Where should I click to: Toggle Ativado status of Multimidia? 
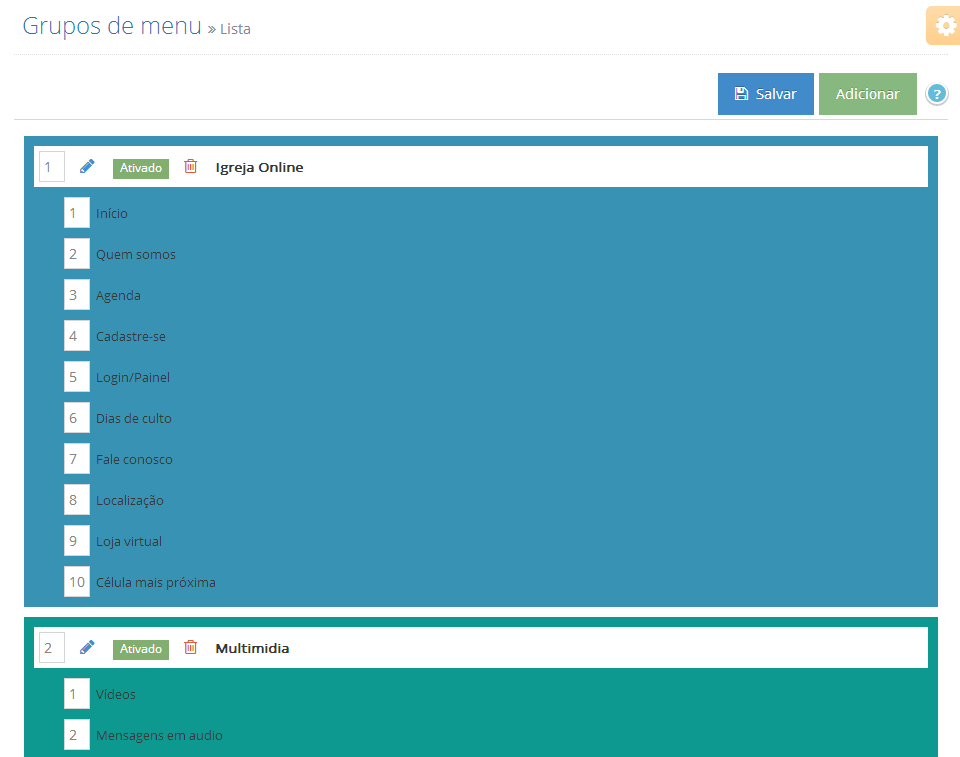coord(141,649)
